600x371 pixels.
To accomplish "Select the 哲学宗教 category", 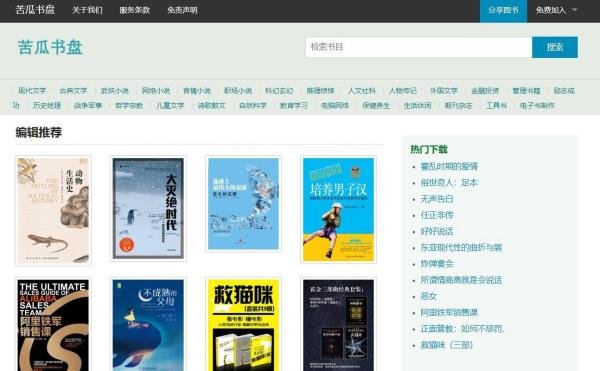I will click(129, 105).
